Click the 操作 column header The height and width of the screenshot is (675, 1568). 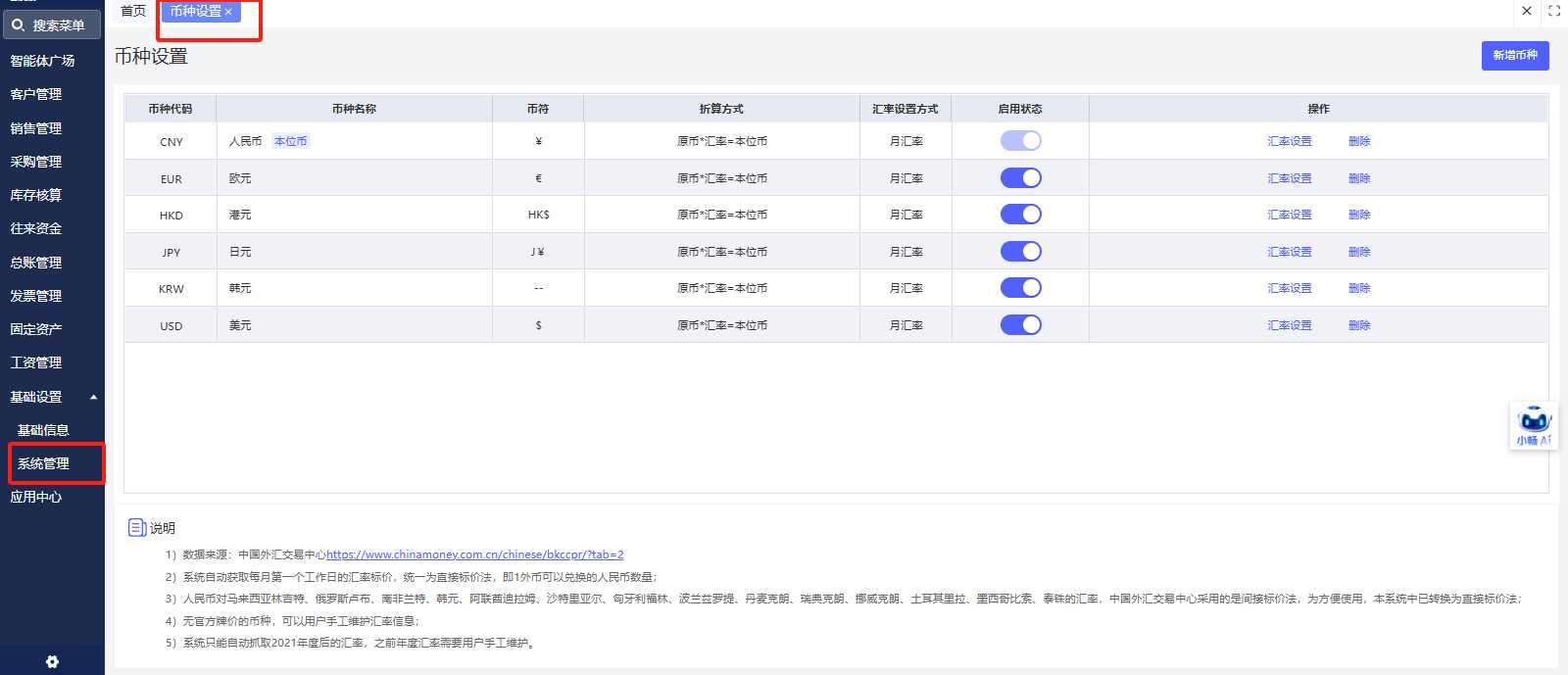(1318, 109)
